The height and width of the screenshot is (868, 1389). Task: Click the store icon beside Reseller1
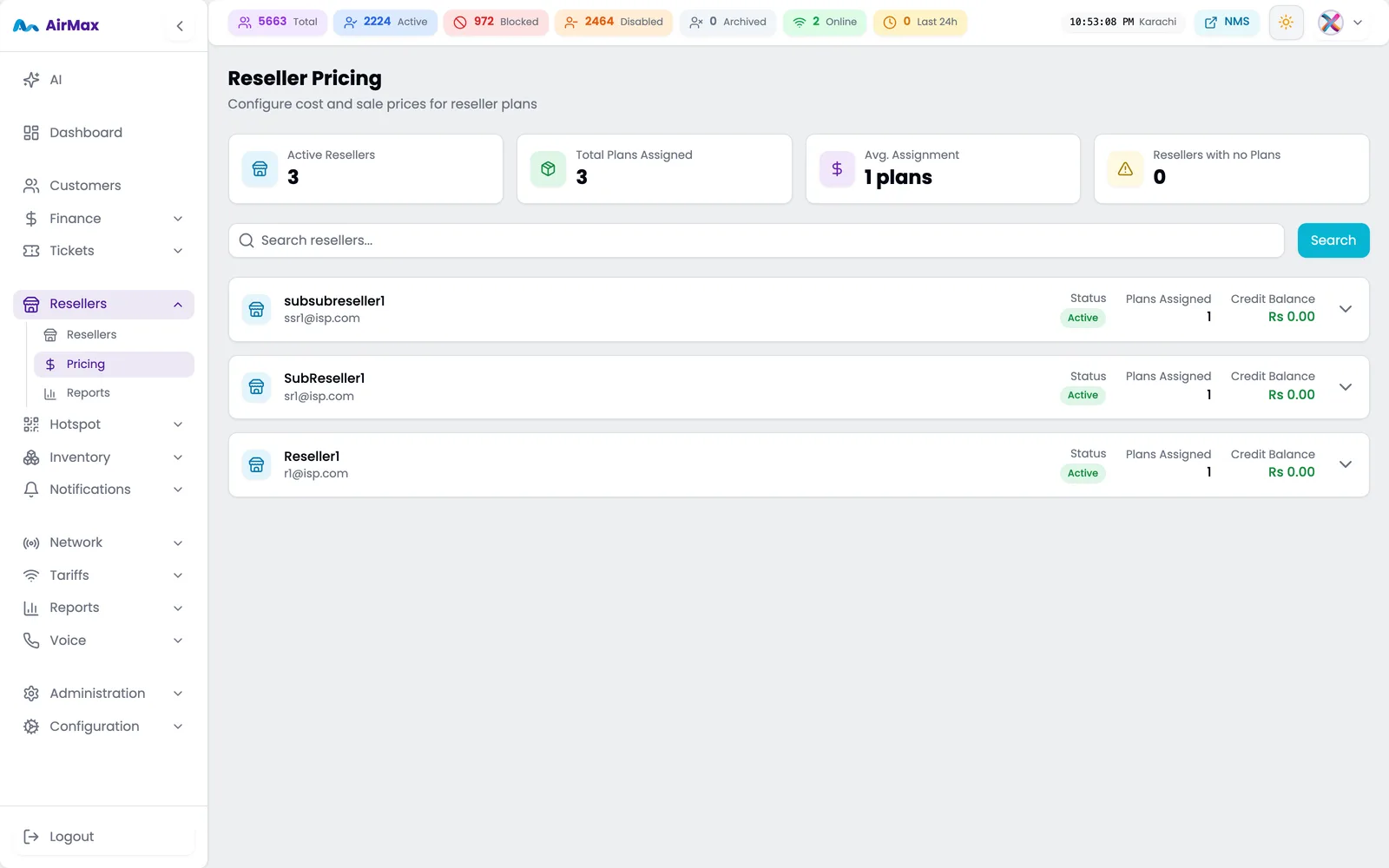click(x=256, y=465)
